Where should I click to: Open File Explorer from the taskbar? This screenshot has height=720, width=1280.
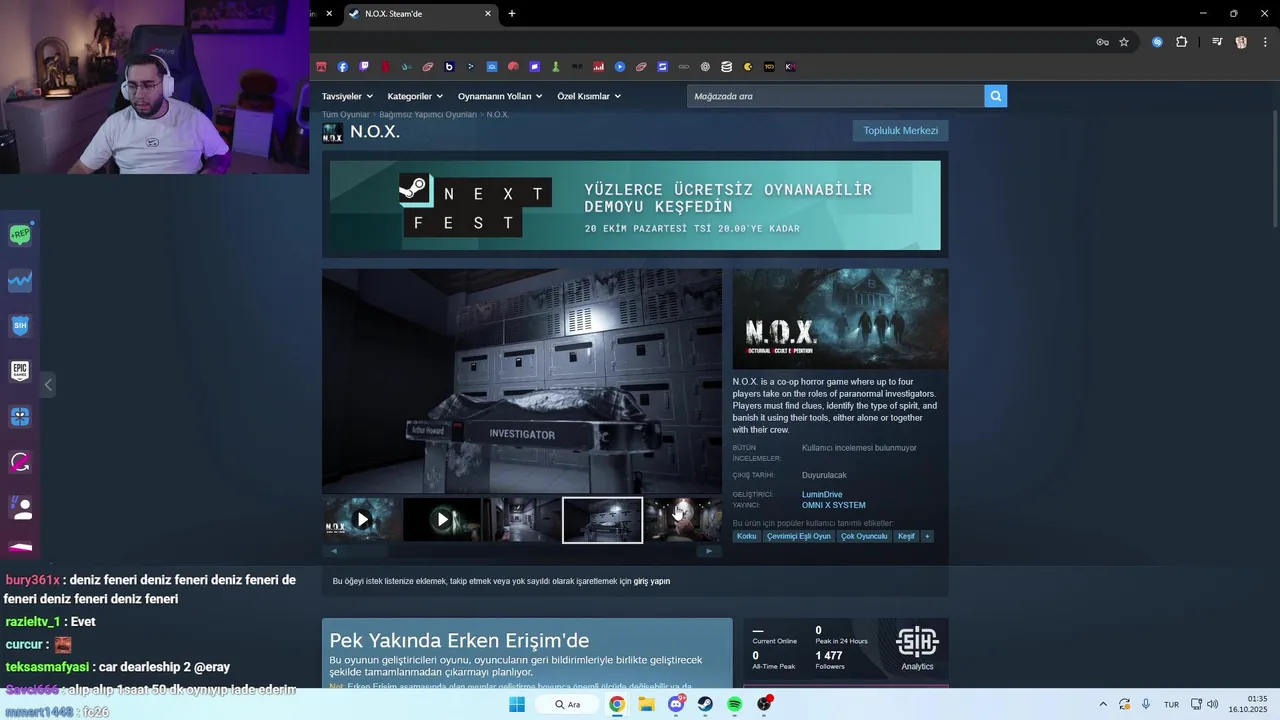(x=647, y=705)
